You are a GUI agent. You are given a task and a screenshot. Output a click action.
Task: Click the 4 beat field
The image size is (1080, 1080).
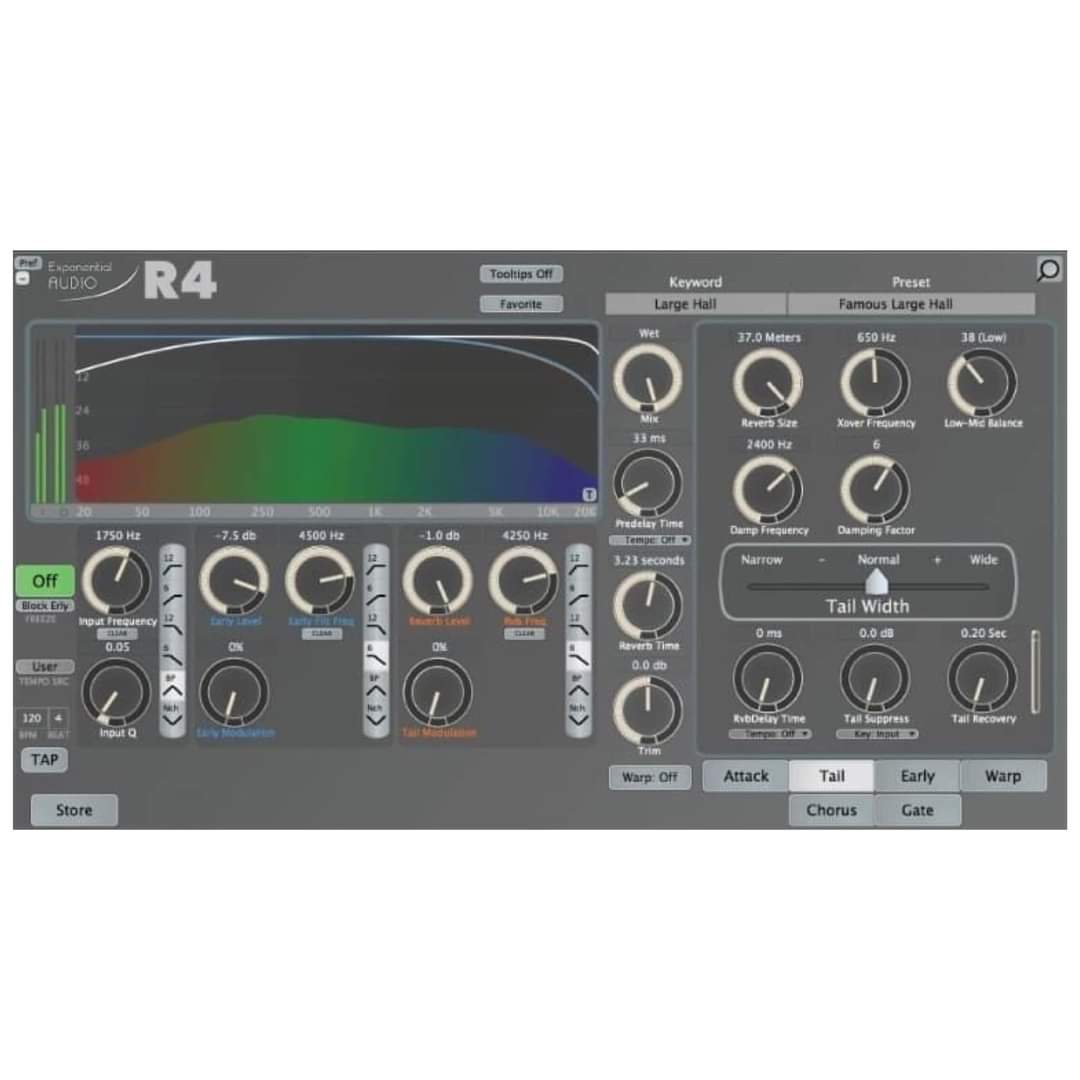[59, 718]
